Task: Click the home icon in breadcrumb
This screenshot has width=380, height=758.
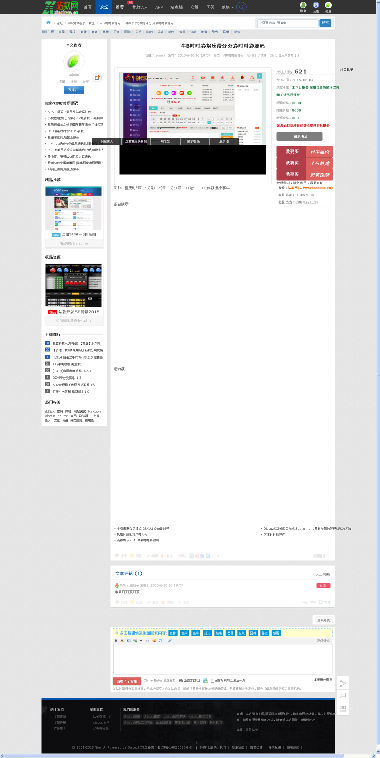Action: point(48,23)
